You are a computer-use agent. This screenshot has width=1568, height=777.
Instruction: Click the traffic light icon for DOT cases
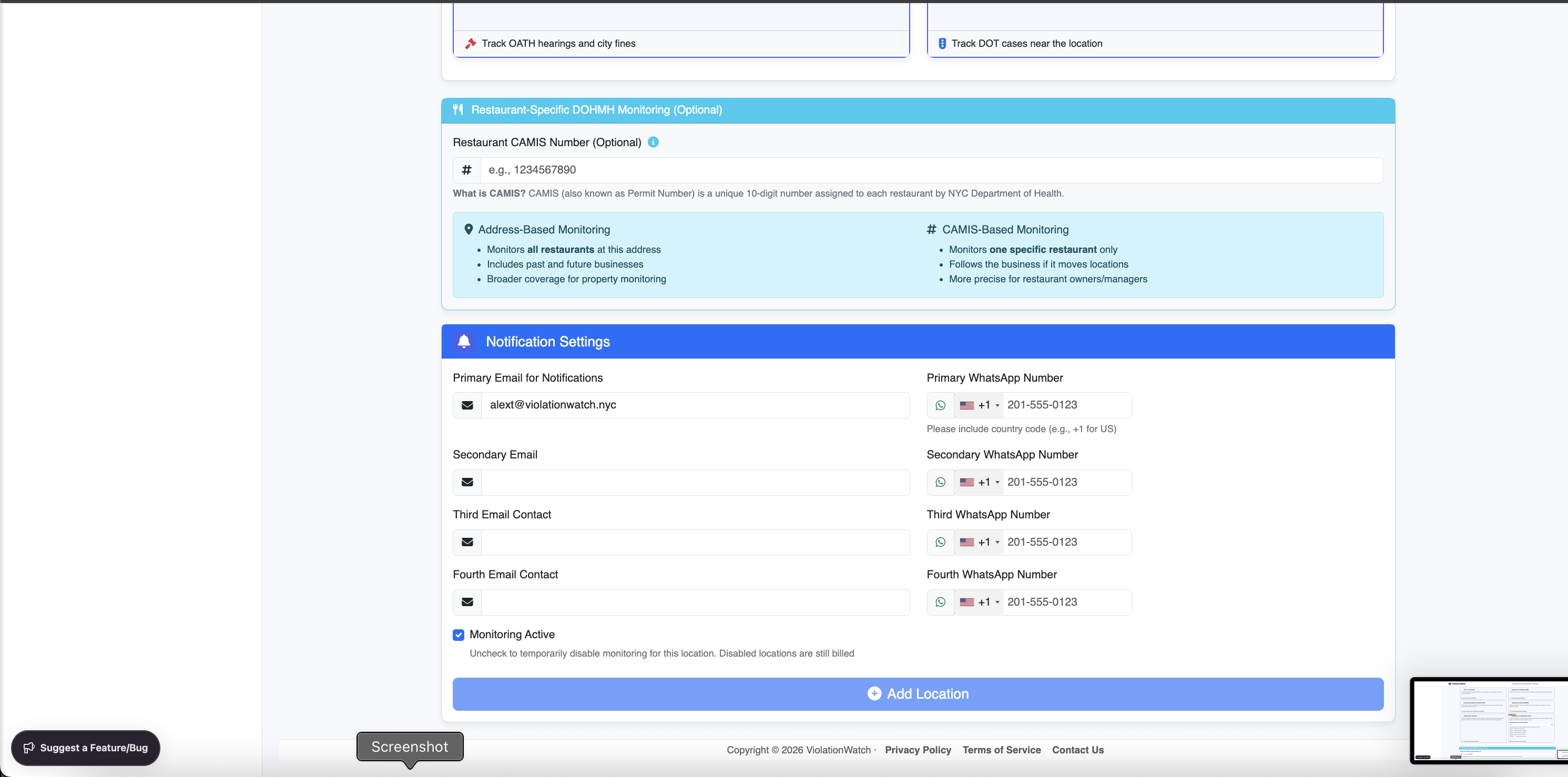942,43
